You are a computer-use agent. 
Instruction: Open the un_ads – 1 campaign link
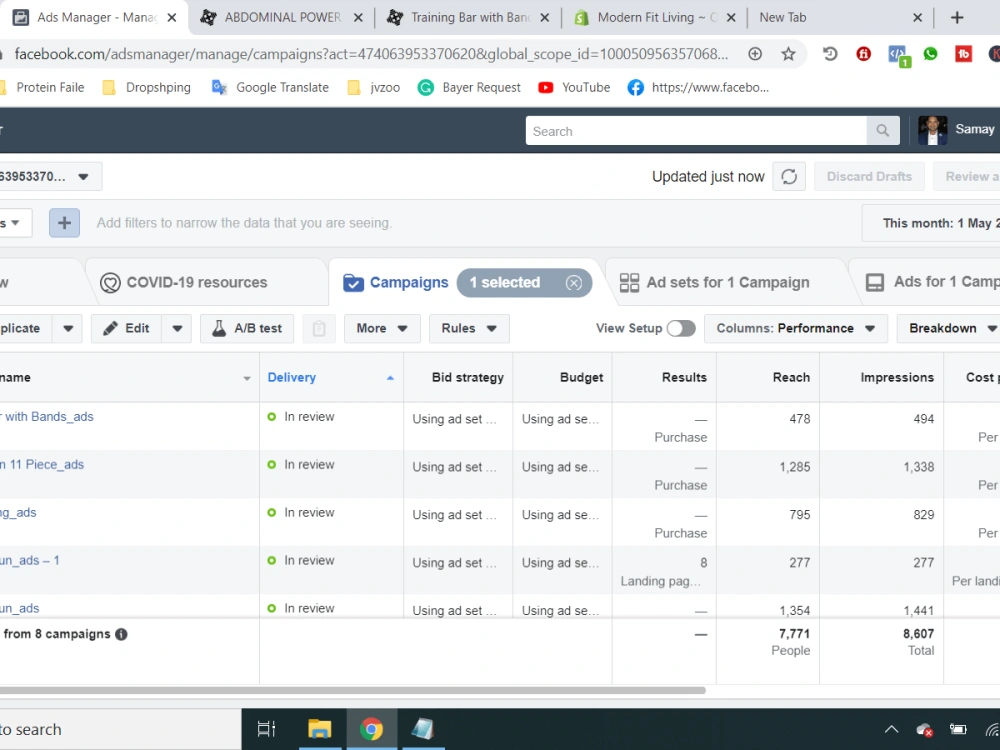30,560
